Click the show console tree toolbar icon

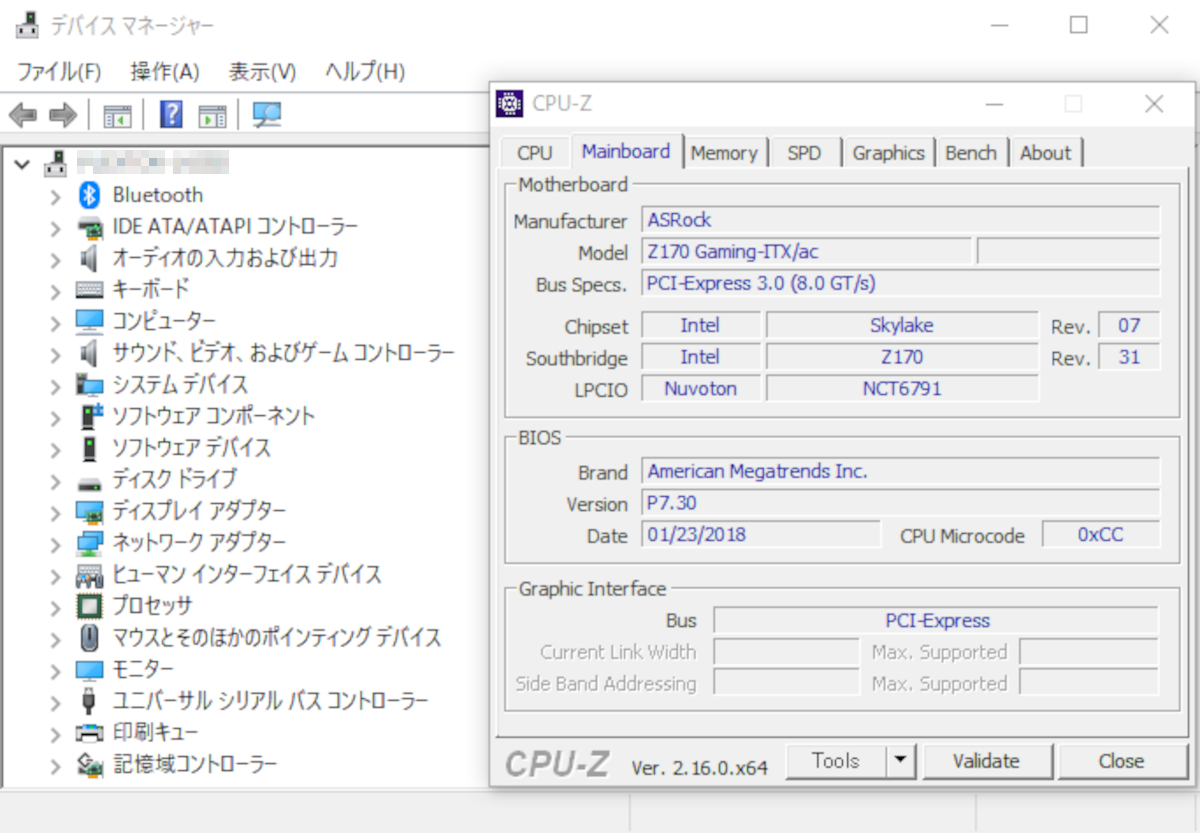116,114
